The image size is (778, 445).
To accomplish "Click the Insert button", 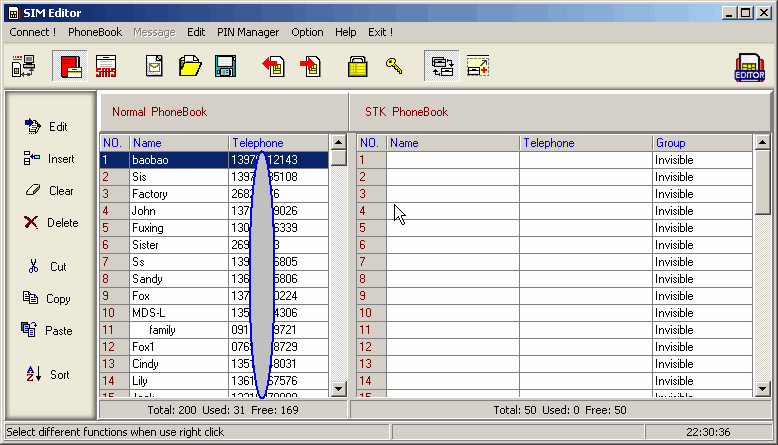I will click(49, 159).
